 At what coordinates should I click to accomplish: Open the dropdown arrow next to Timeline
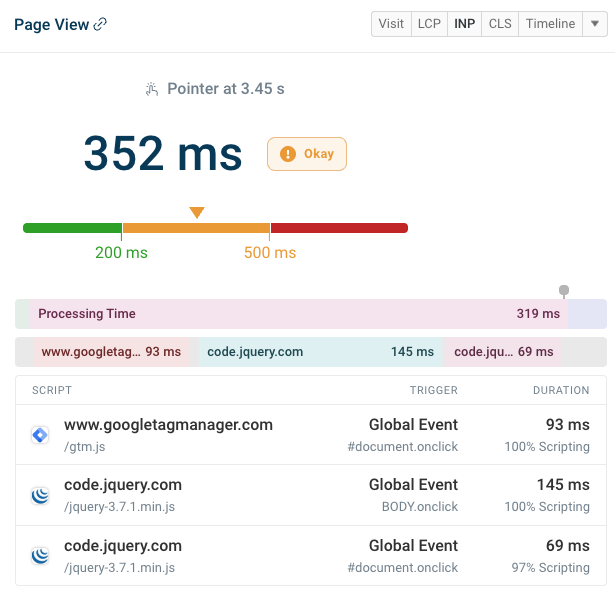(x=594, y=24)
